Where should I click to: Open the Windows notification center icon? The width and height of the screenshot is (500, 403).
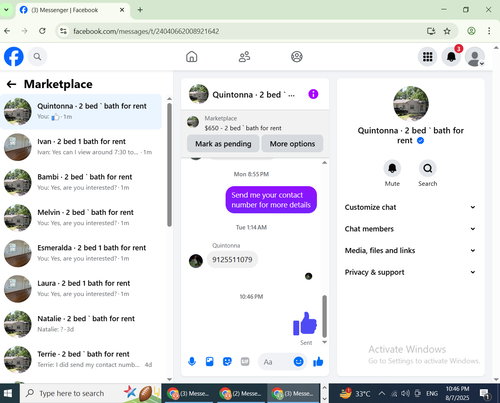(x=485, y=394)
